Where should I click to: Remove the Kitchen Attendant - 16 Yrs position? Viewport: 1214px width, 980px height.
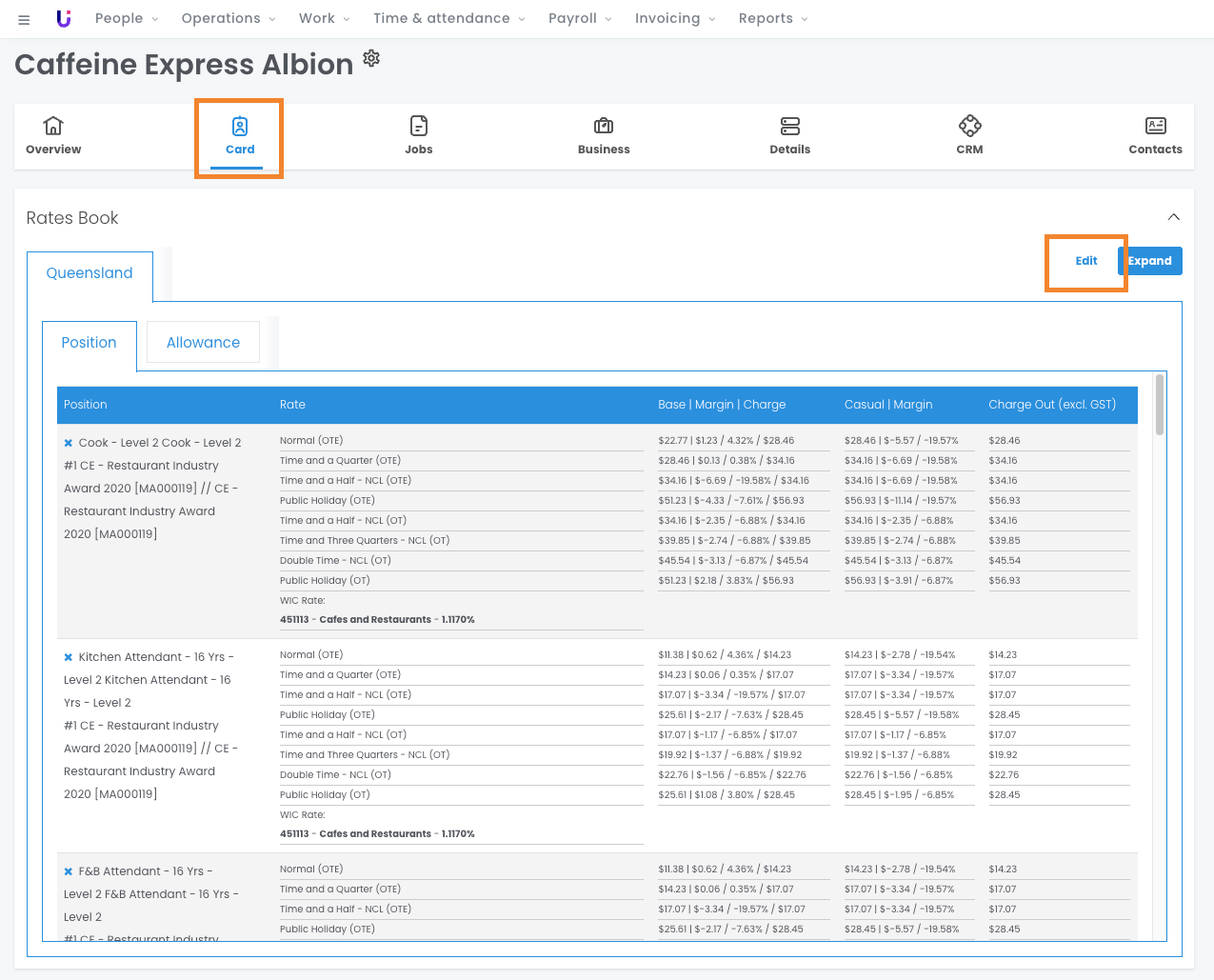pos(69,657)
